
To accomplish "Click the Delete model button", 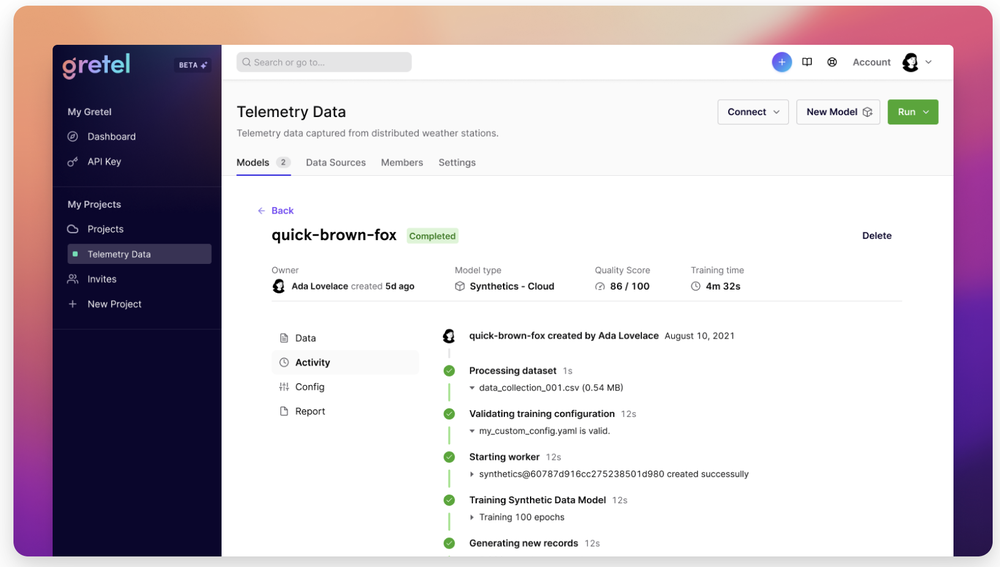I will (876, 236).
